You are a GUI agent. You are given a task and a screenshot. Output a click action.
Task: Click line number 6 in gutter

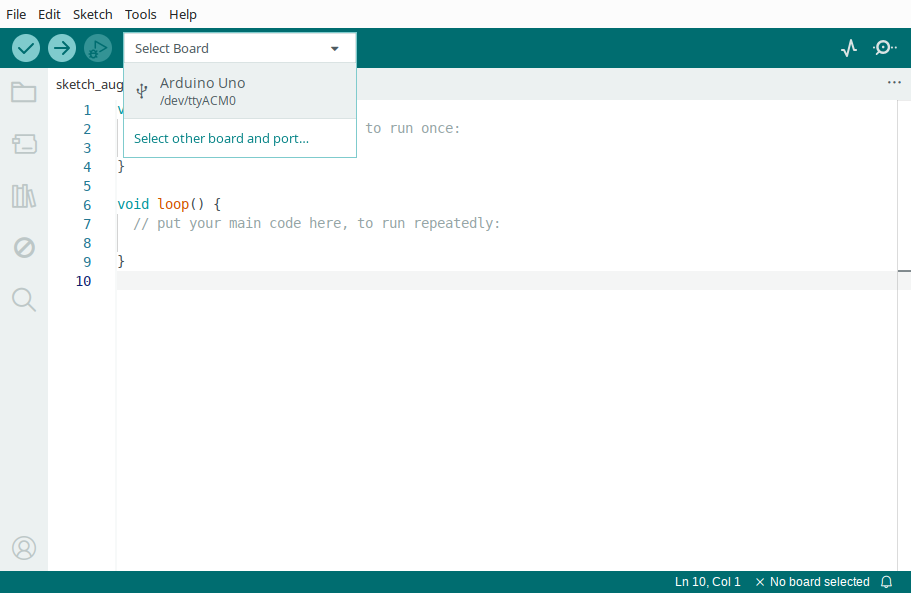point(87,205)
